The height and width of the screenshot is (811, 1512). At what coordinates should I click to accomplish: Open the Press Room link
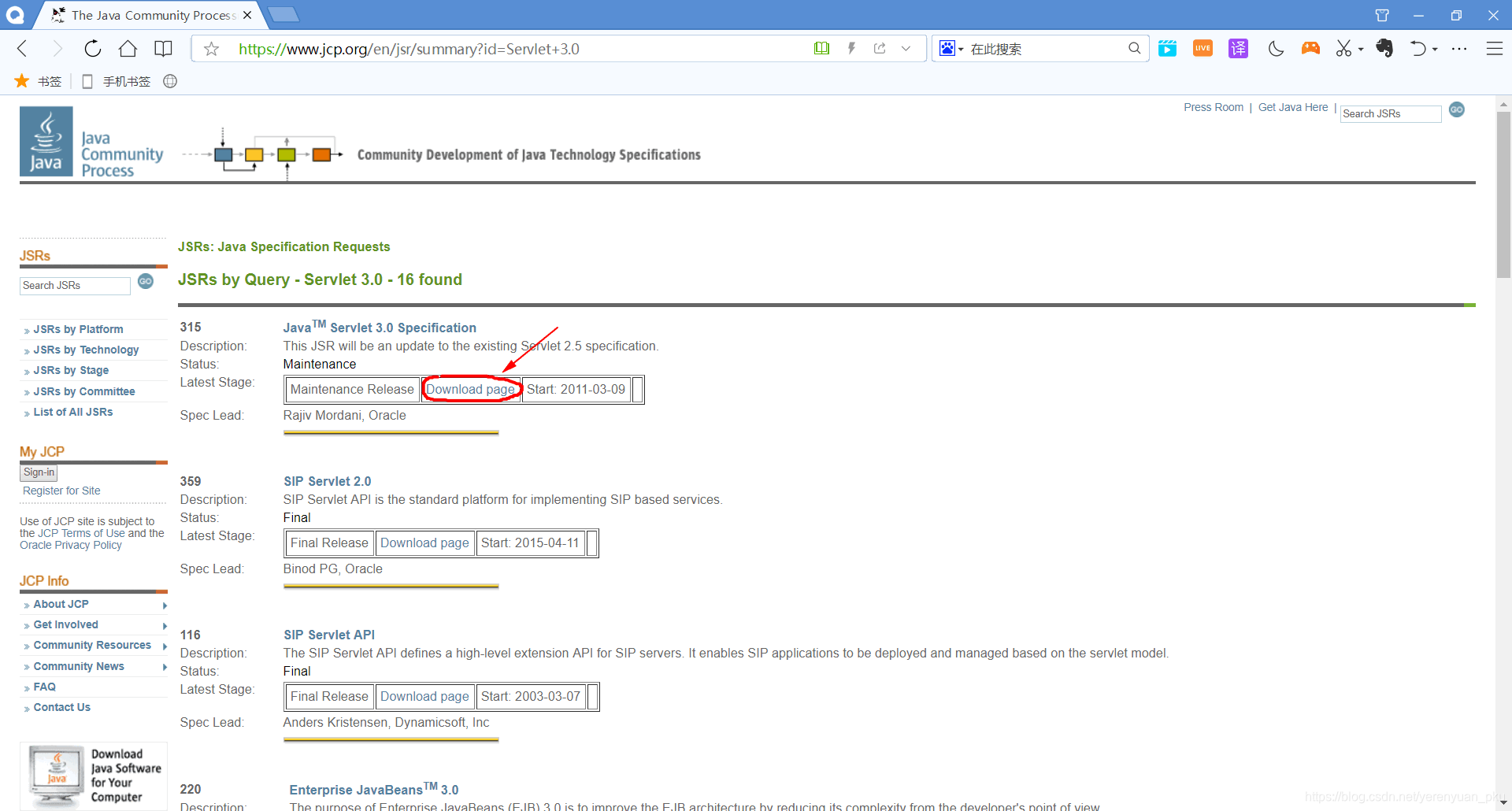pyautogui.click(x=1214, y=107)
